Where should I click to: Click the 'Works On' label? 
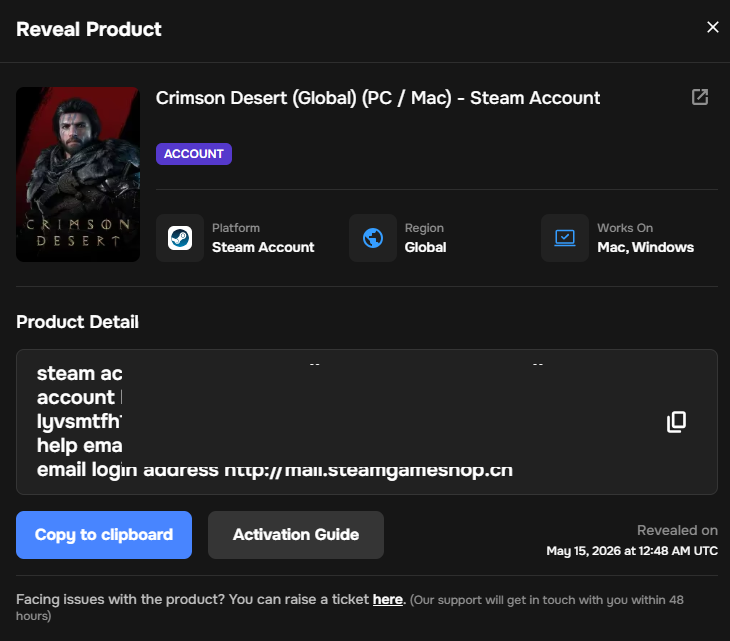click(x=625, y=228)
